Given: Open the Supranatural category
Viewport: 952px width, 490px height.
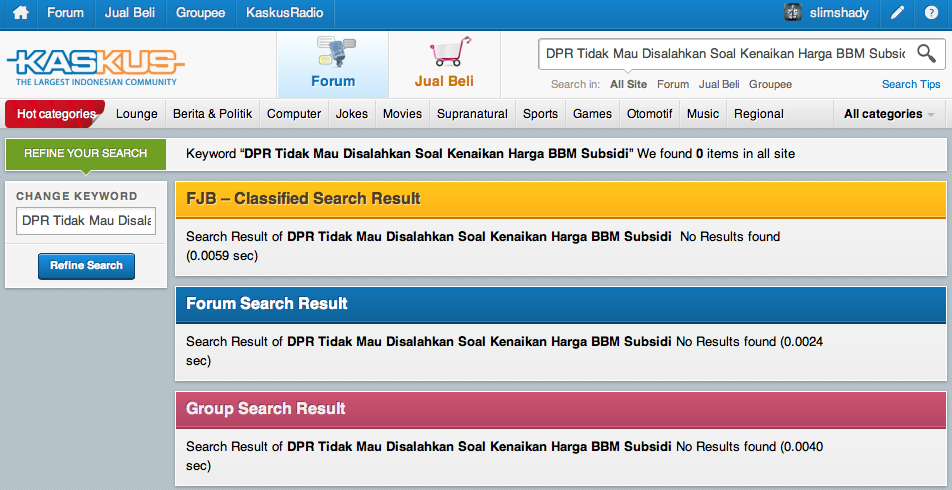Looking at the screenshot, I should pos(472,114).
